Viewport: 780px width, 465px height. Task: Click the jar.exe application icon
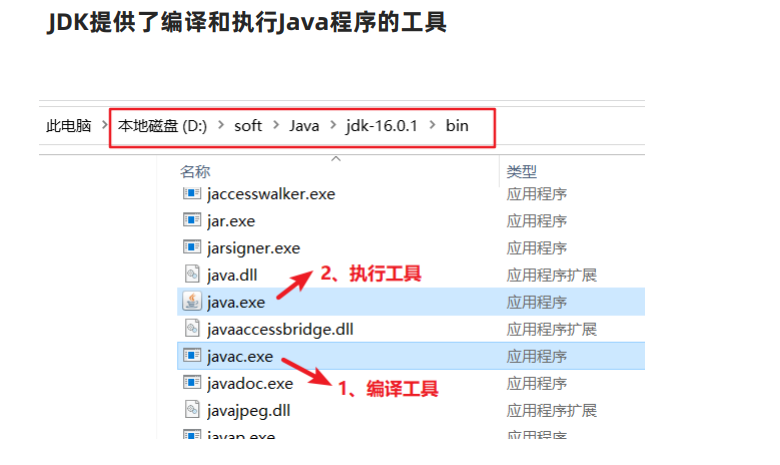click(x=192, y=219)
